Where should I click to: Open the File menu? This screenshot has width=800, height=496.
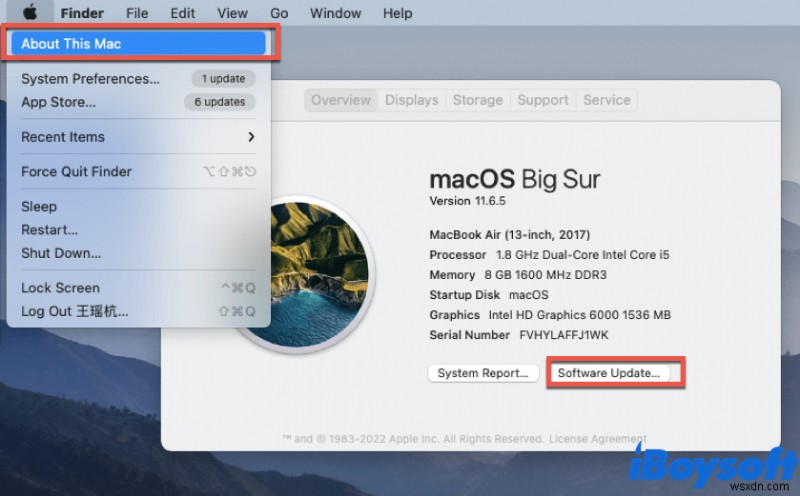tap(137, 13)
